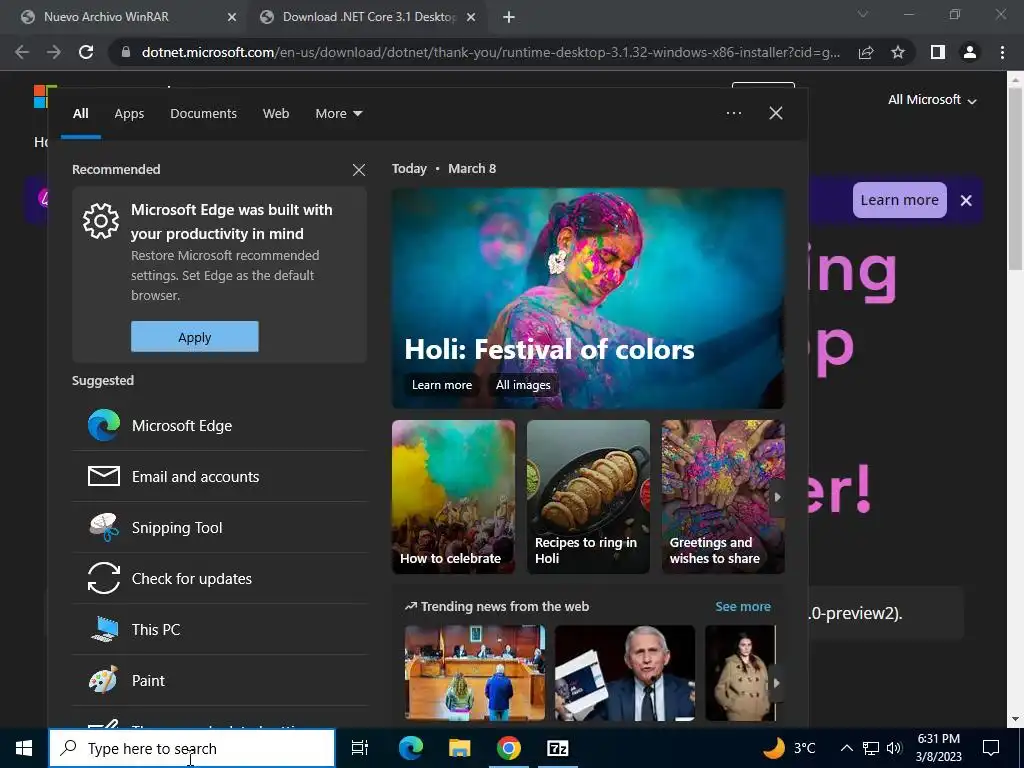
Task: Open Microsoft Edge from the suggested list
Action: (219, 426)
